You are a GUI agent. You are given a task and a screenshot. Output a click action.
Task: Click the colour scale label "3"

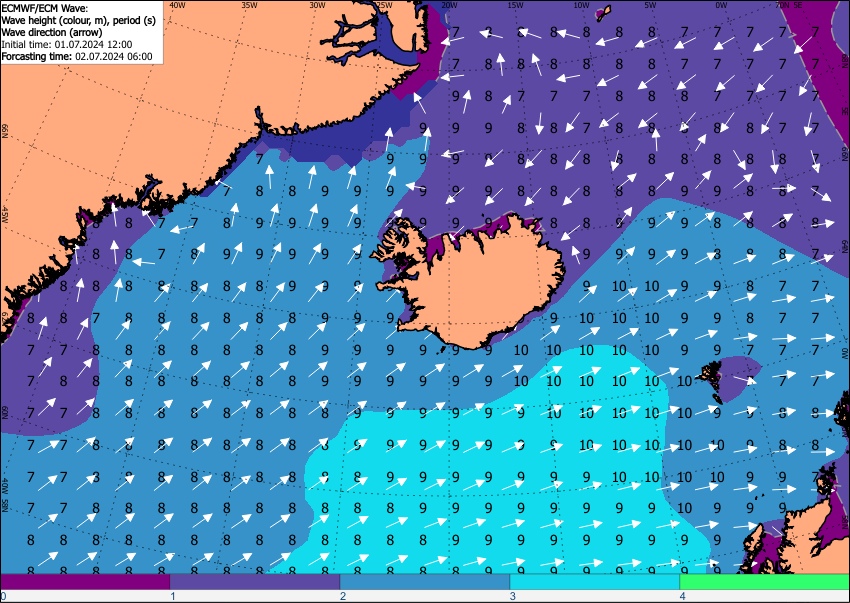point(512,596)
